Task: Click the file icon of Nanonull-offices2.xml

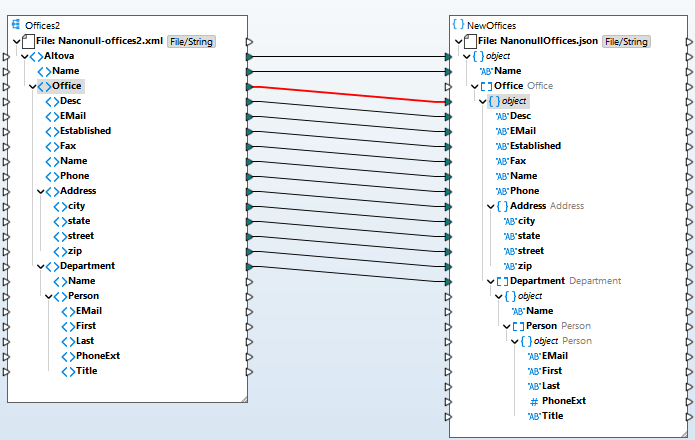Action: (27, 42)
